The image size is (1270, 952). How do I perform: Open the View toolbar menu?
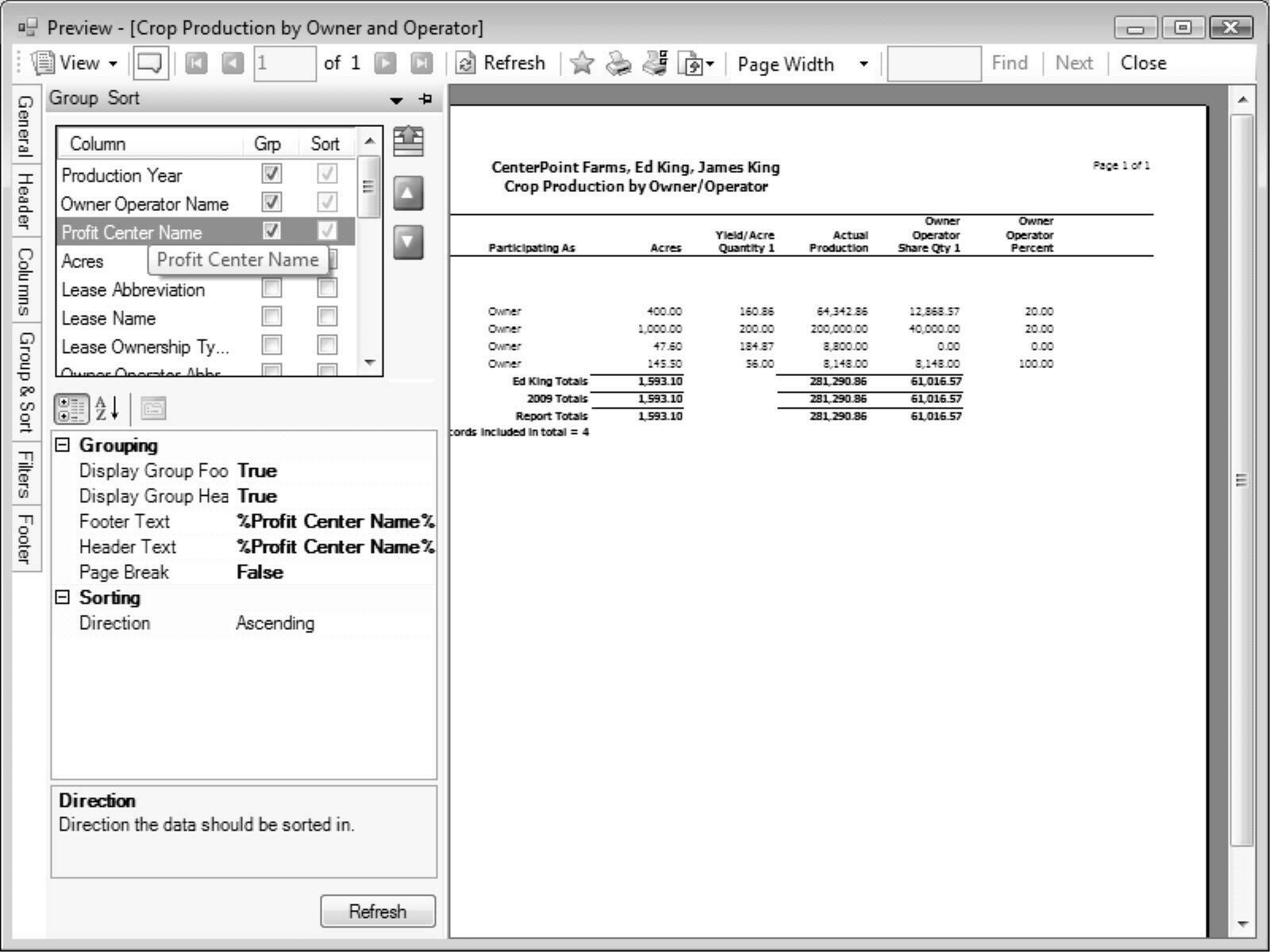(75, 63)
